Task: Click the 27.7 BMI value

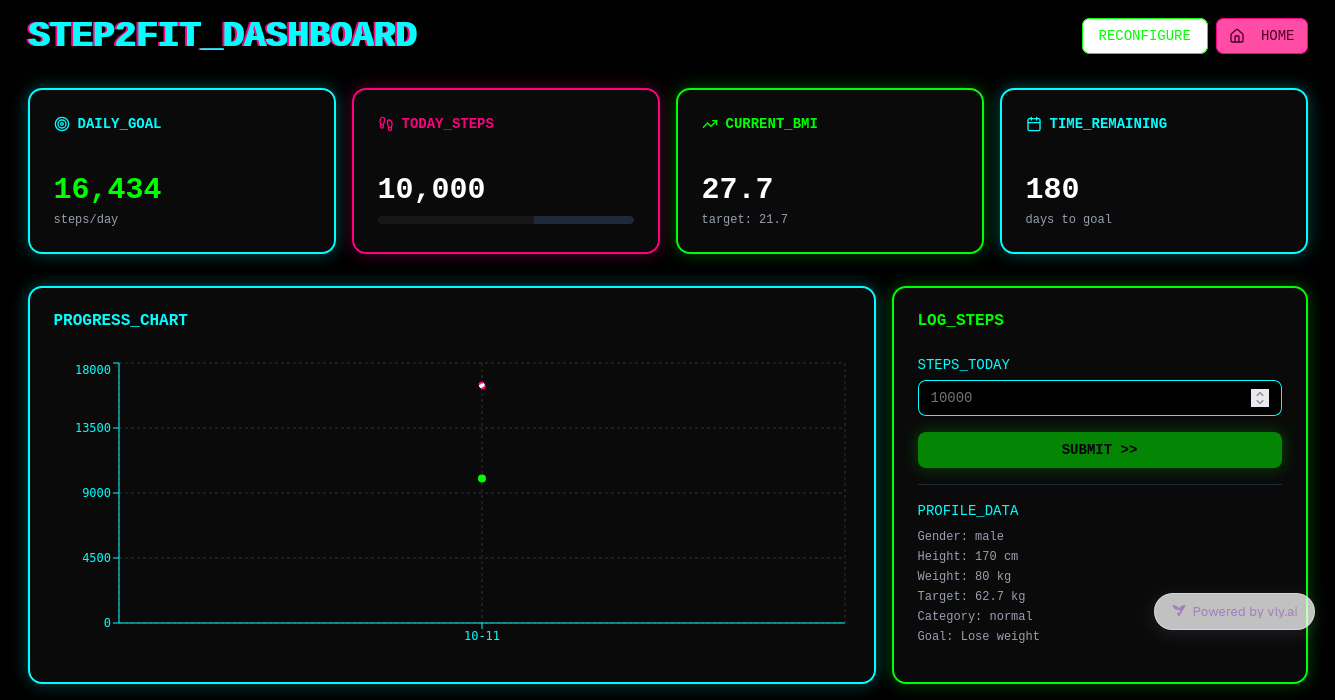Action: (x=737, y=189)
